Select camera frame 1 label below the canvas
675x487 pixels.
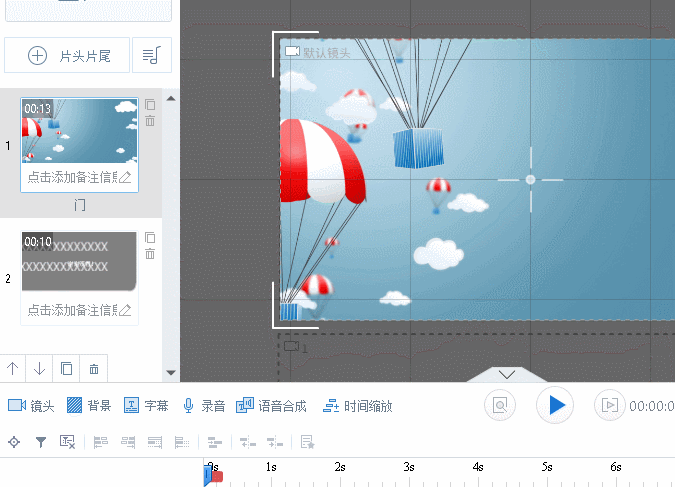[295, 347]
